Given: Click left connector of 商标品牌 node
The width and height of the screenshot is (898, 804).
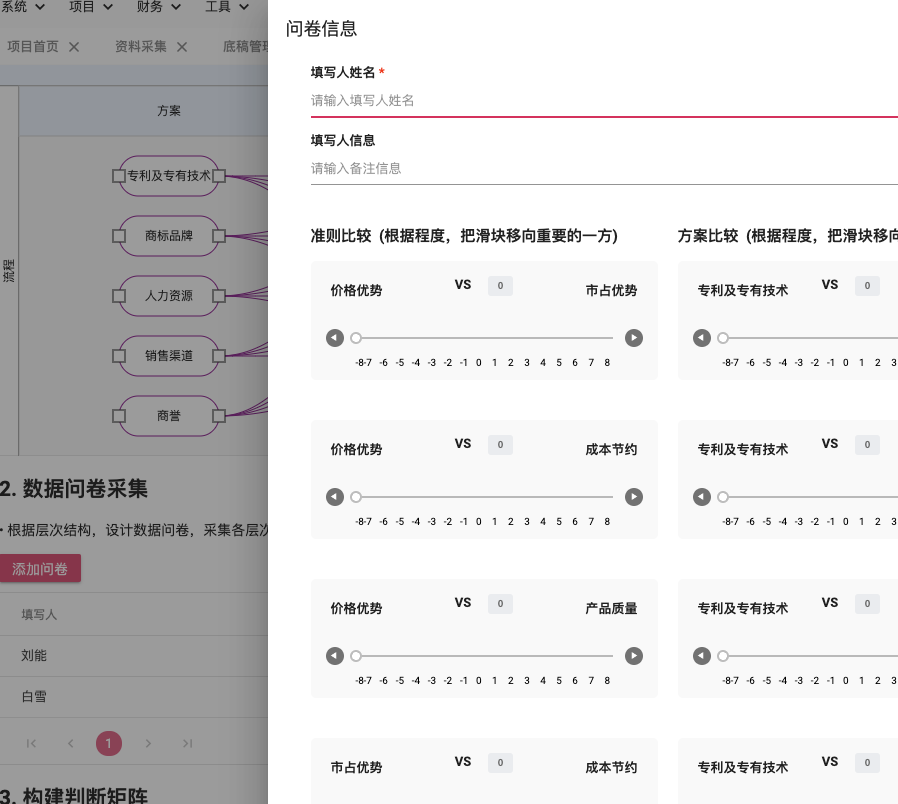Looking at the screenshot, I should (119, 235).
